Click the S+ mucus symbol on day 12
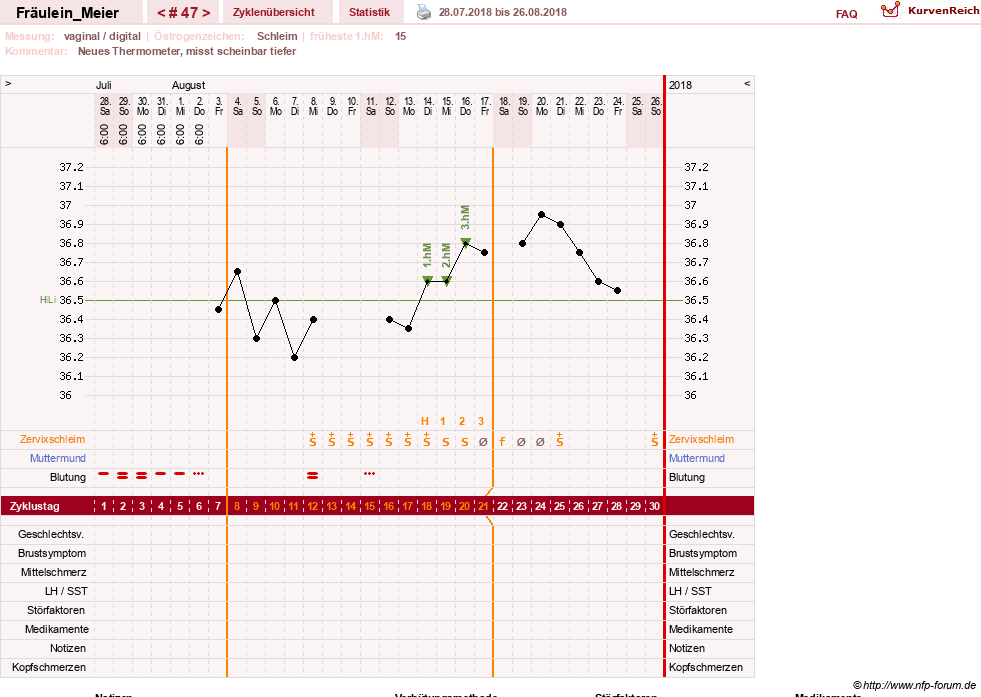Image resolution: width=981 pixels, height=697 pixels. [x=313, y=439]
